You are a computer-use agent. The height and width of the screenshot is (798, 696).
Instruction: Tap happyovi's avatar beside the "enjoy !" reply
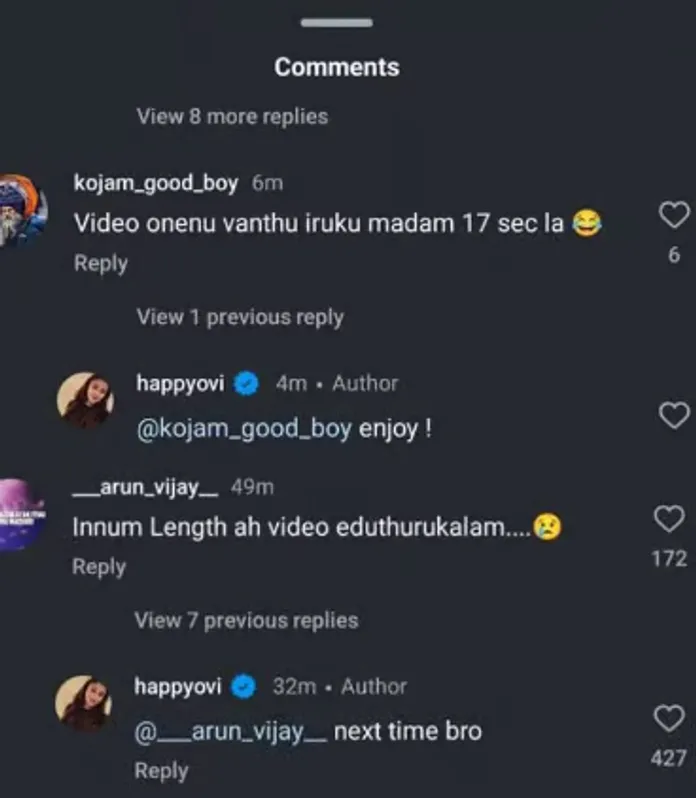click(85, 400)
